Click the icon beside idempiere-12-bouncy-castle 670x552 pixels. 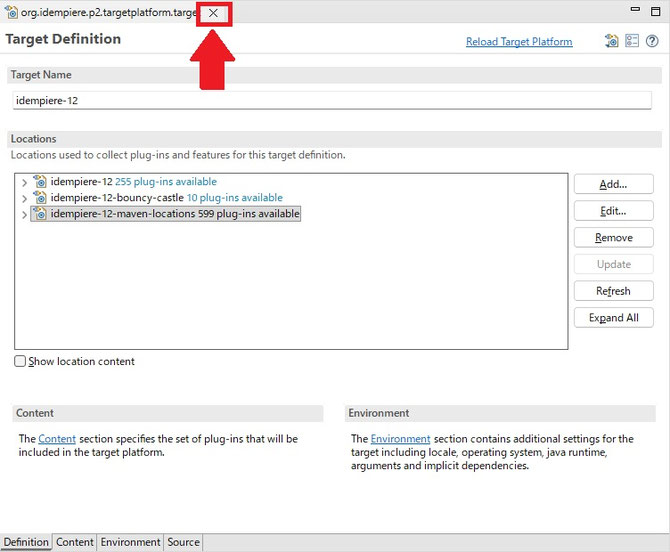40,197
